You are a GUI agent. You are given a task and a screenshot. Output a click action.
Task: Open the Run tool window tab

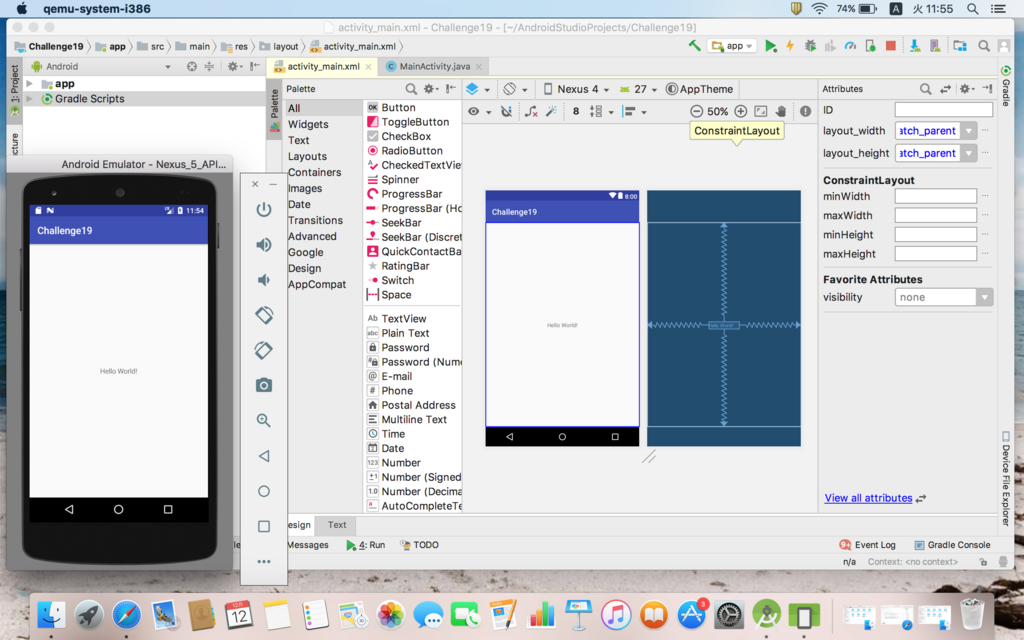[366, 545]
